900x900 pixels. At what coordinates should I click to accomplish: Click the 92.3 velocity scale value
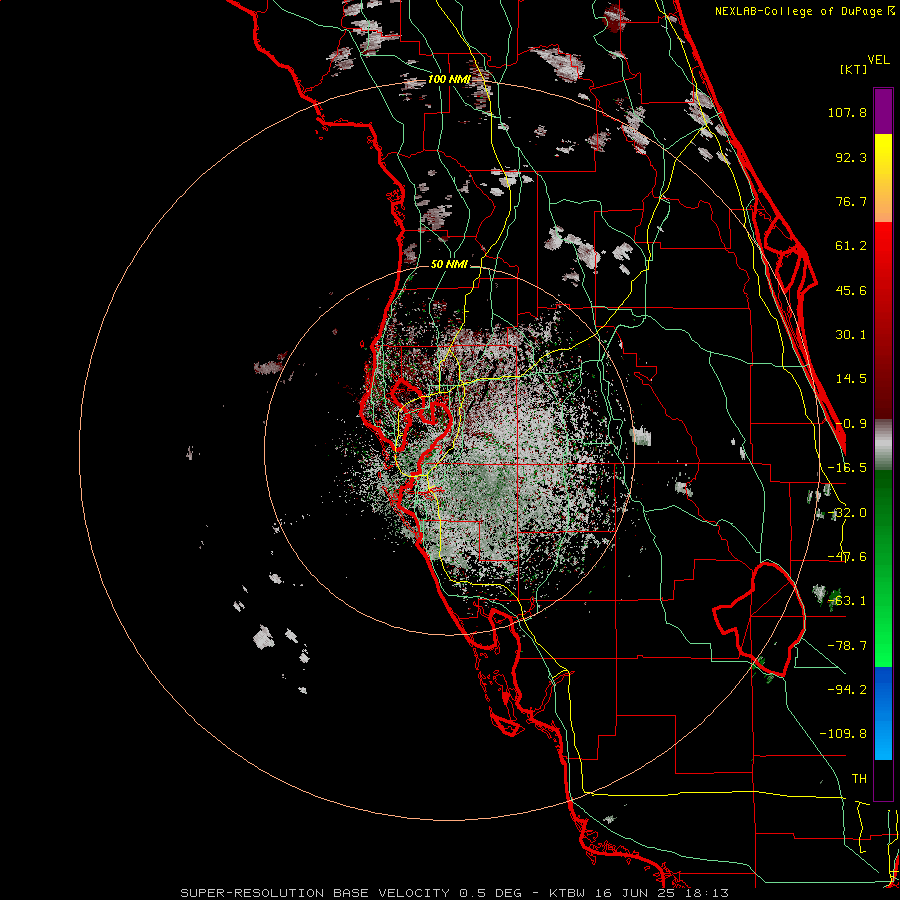(x=851, y=157)
